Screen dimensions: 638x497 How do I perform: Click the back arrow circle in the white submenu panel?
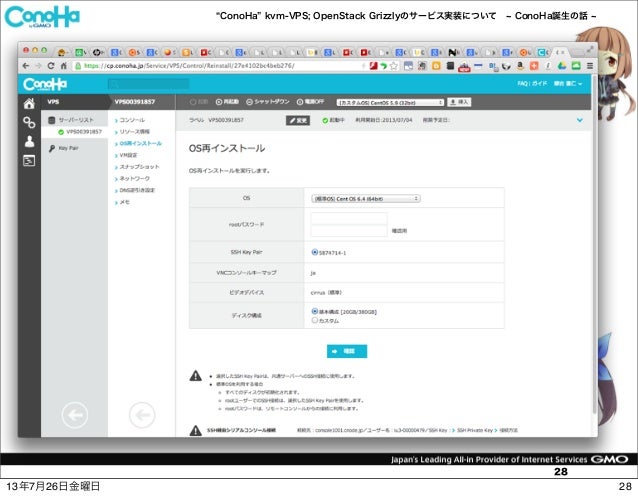click(x=142, y=415)
